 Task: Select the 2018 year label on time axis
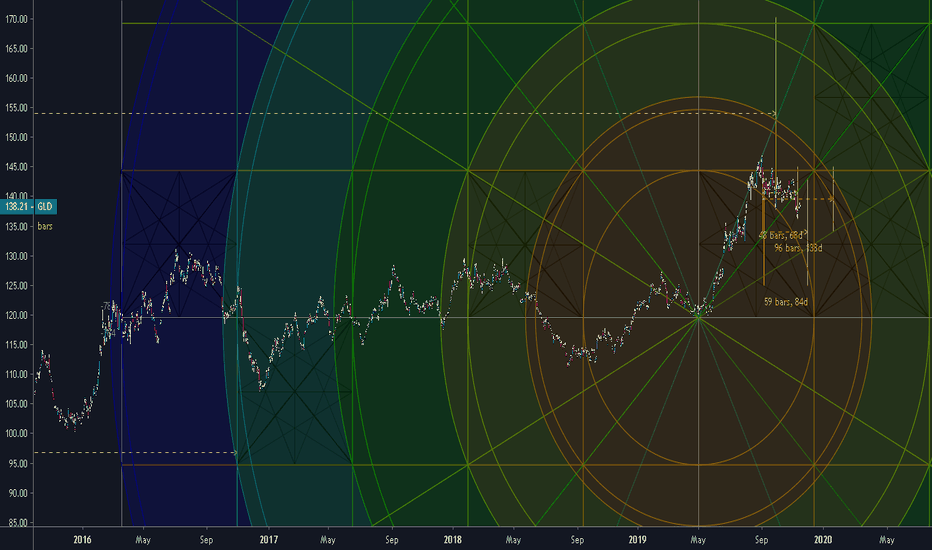tap(452, 540)
